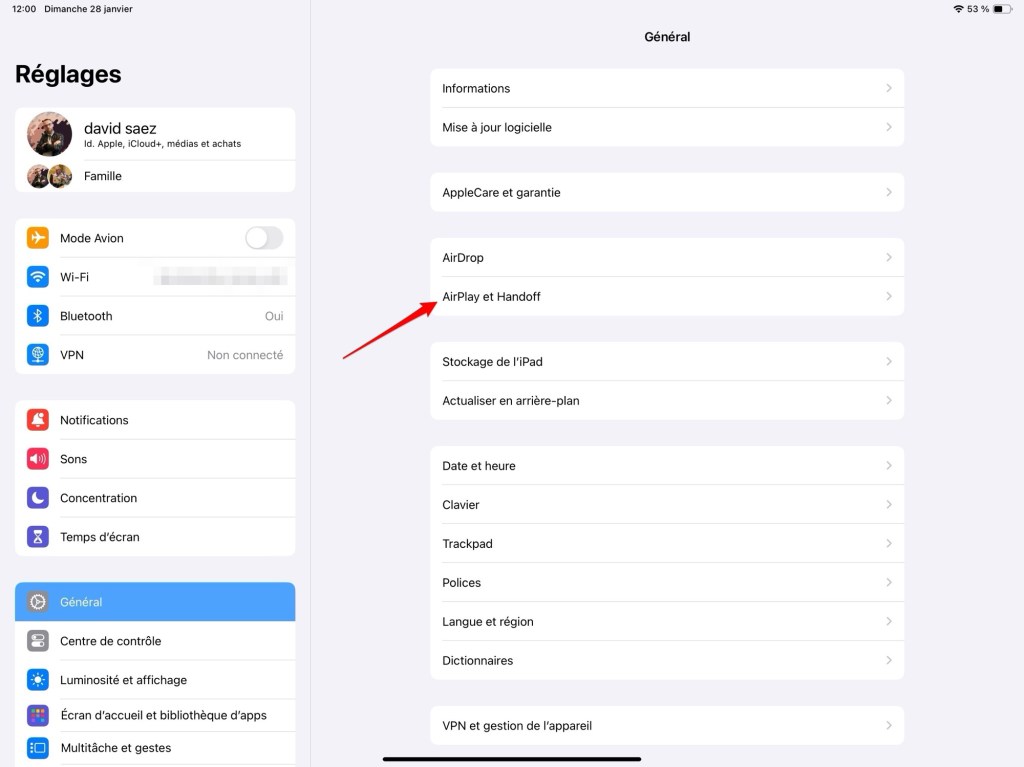
Task: Tap Luminosité et affichage sun icon
Action: [x=38, y=680]
